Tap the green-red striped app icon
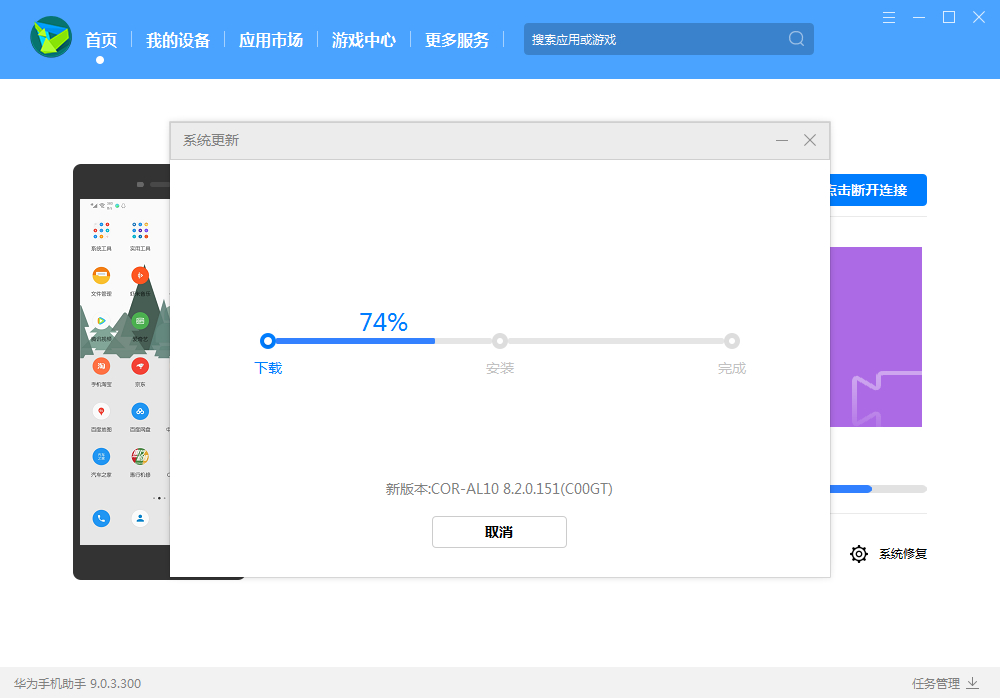 coord(140,457)
